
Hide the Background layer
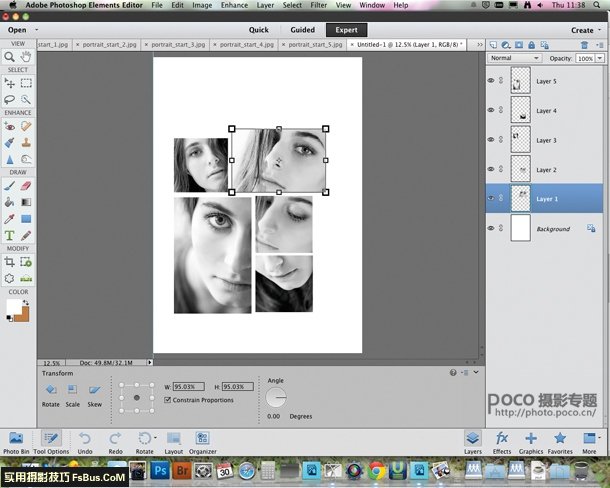[x=491, y=228]
